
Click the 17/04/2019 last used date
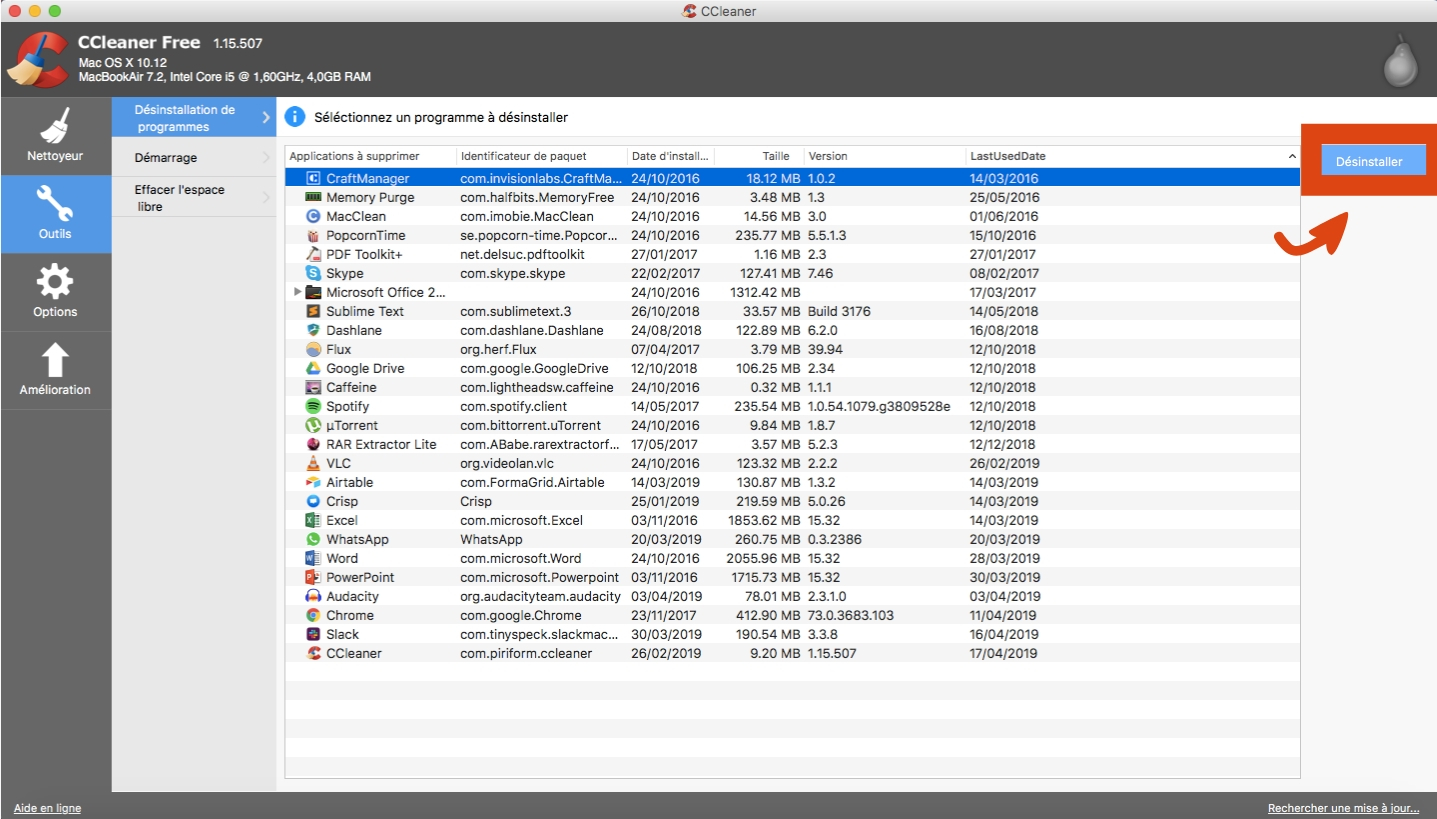[1004, 653]
